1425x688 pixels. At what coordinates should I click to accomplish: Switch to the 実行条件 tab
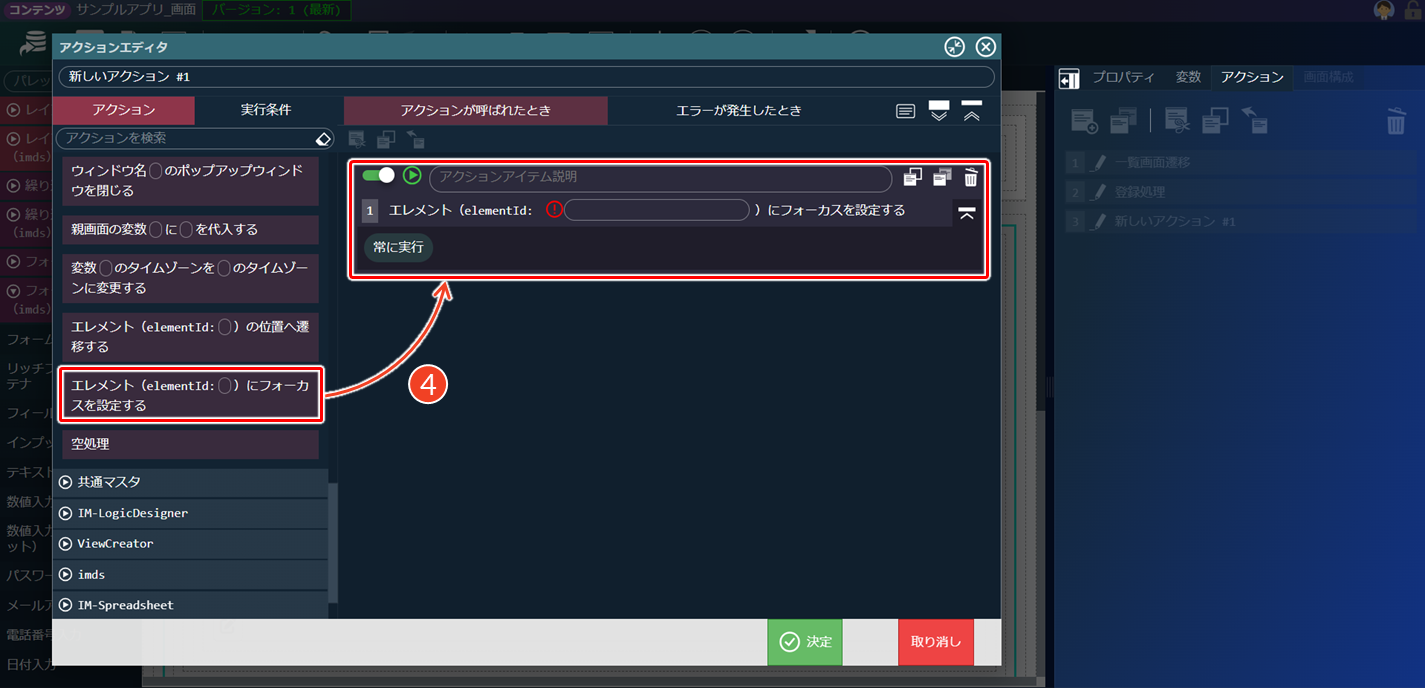(x=266, y=110)
